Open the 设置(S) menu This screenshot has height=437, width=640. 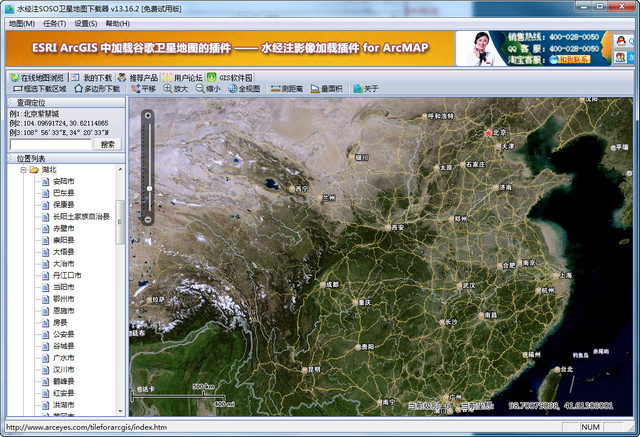pos(86,23)
